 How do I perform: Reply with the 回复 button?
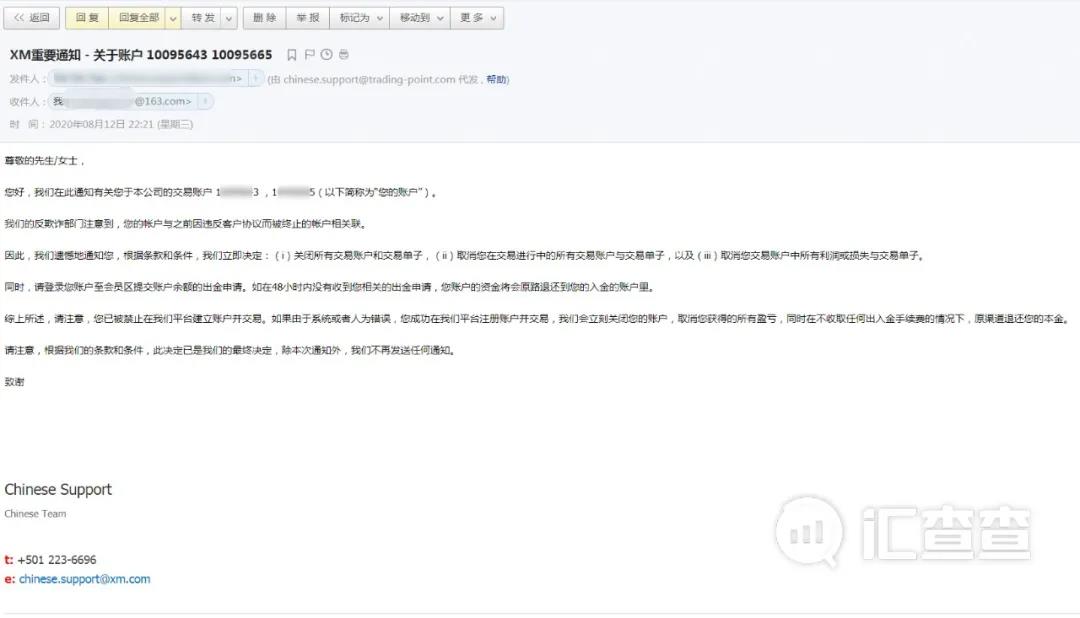(x=87, y=18)
